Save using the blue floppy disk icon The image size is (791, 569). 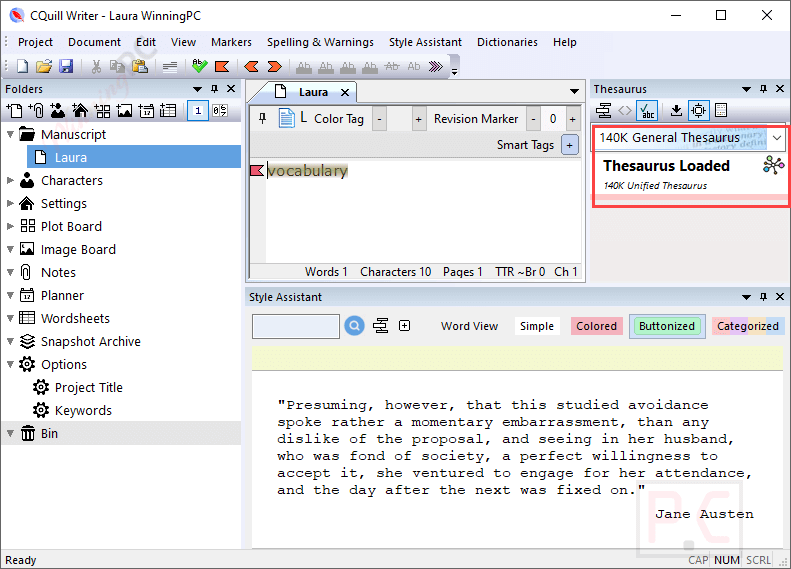66,66
